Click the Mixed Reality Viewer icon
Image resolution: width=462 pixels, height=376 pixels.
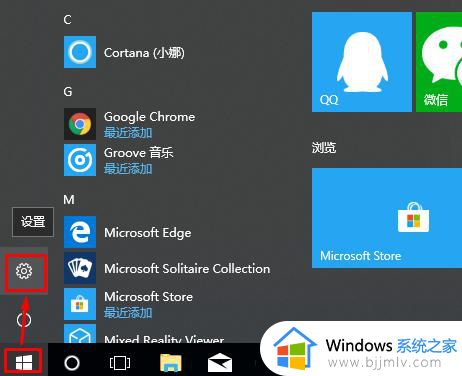(80, 333)
